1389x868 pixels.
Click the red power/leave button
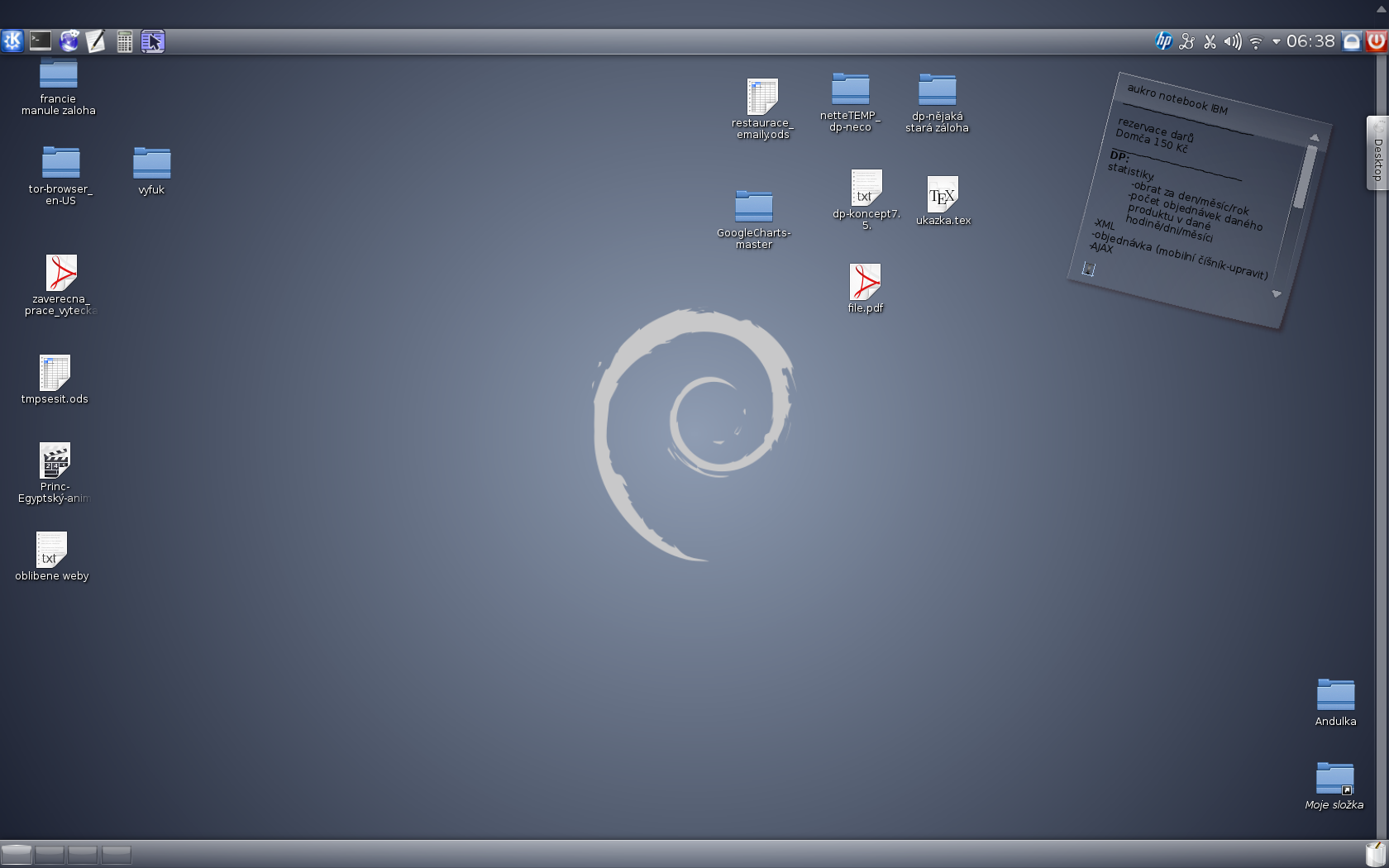(x=1376, y=41)
